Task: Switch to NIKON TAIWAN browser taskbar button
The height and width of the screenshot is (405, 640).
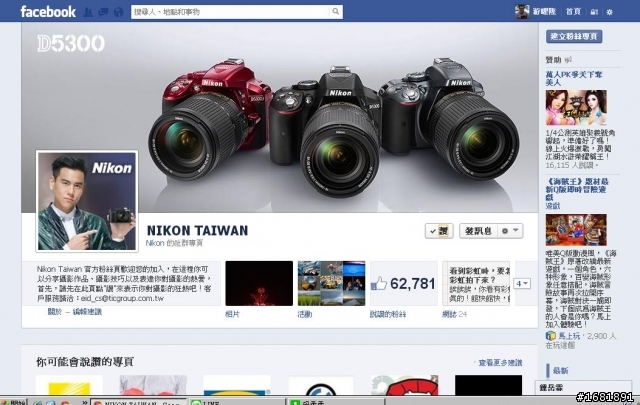Action: point(138,402)
